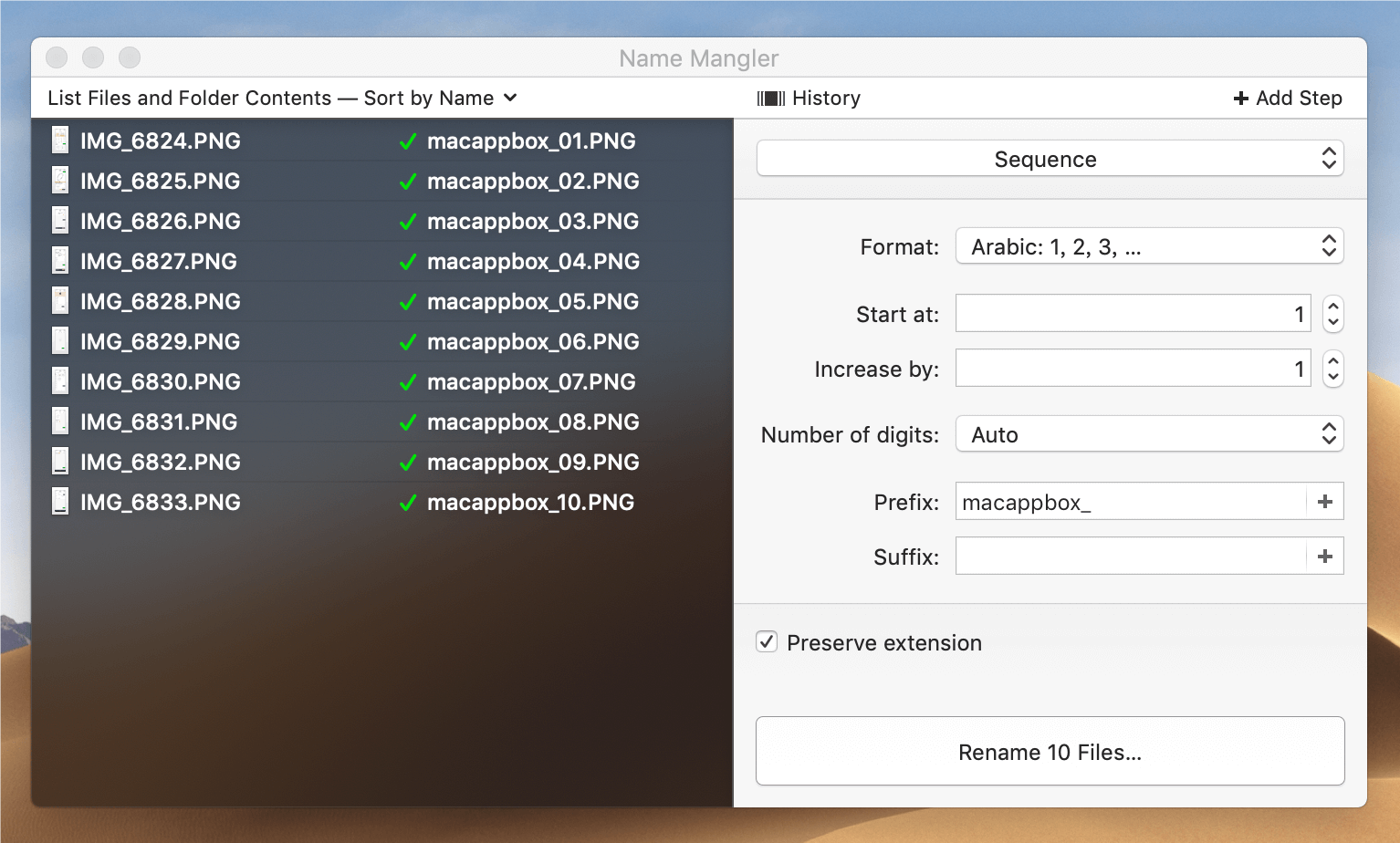Screen dimensions: 1400x843
Task: Click the file icon beside IMG_6824.PNG
Action: (59, 140)
